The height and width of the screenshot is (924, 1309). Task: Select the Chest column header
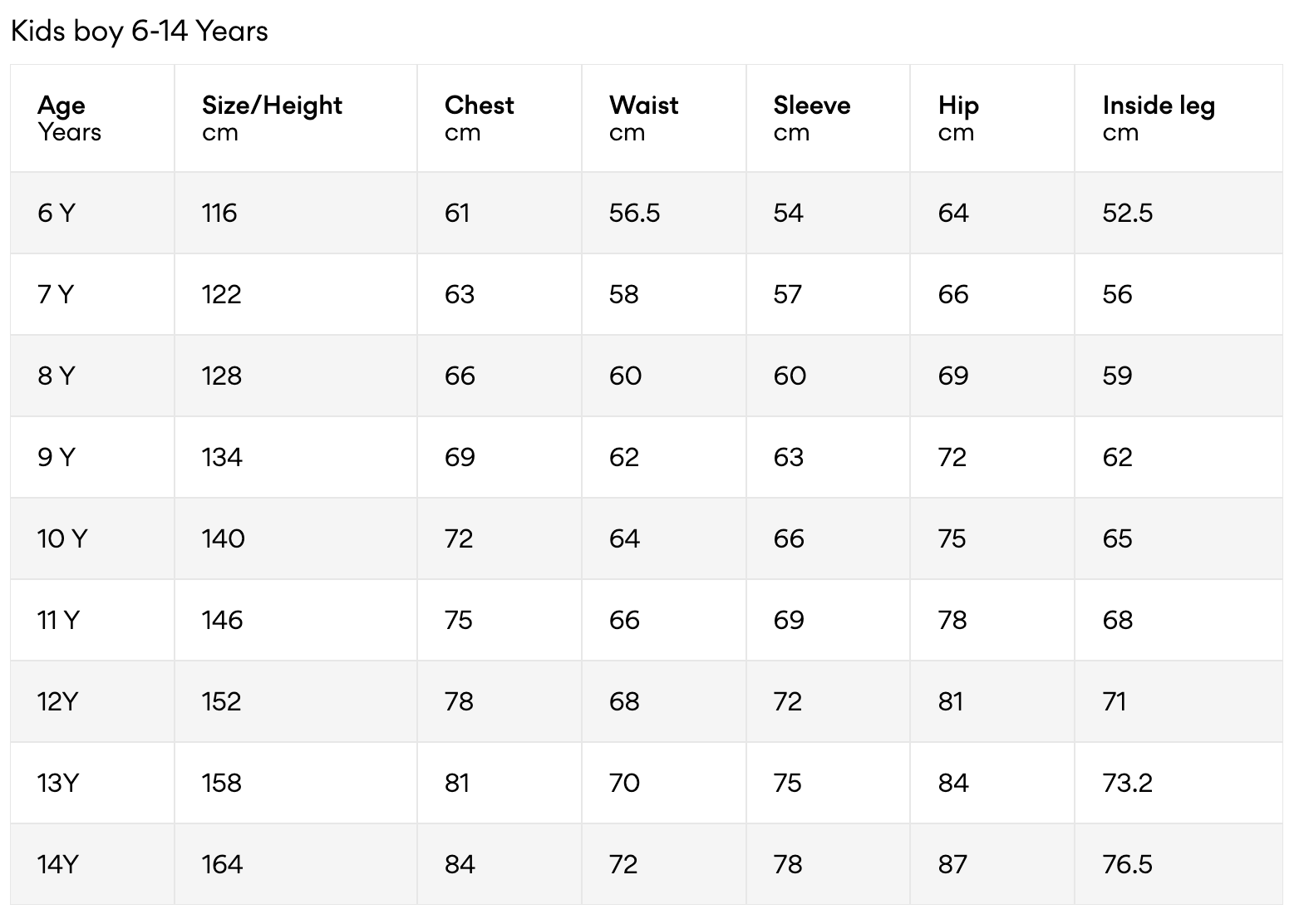479,118
